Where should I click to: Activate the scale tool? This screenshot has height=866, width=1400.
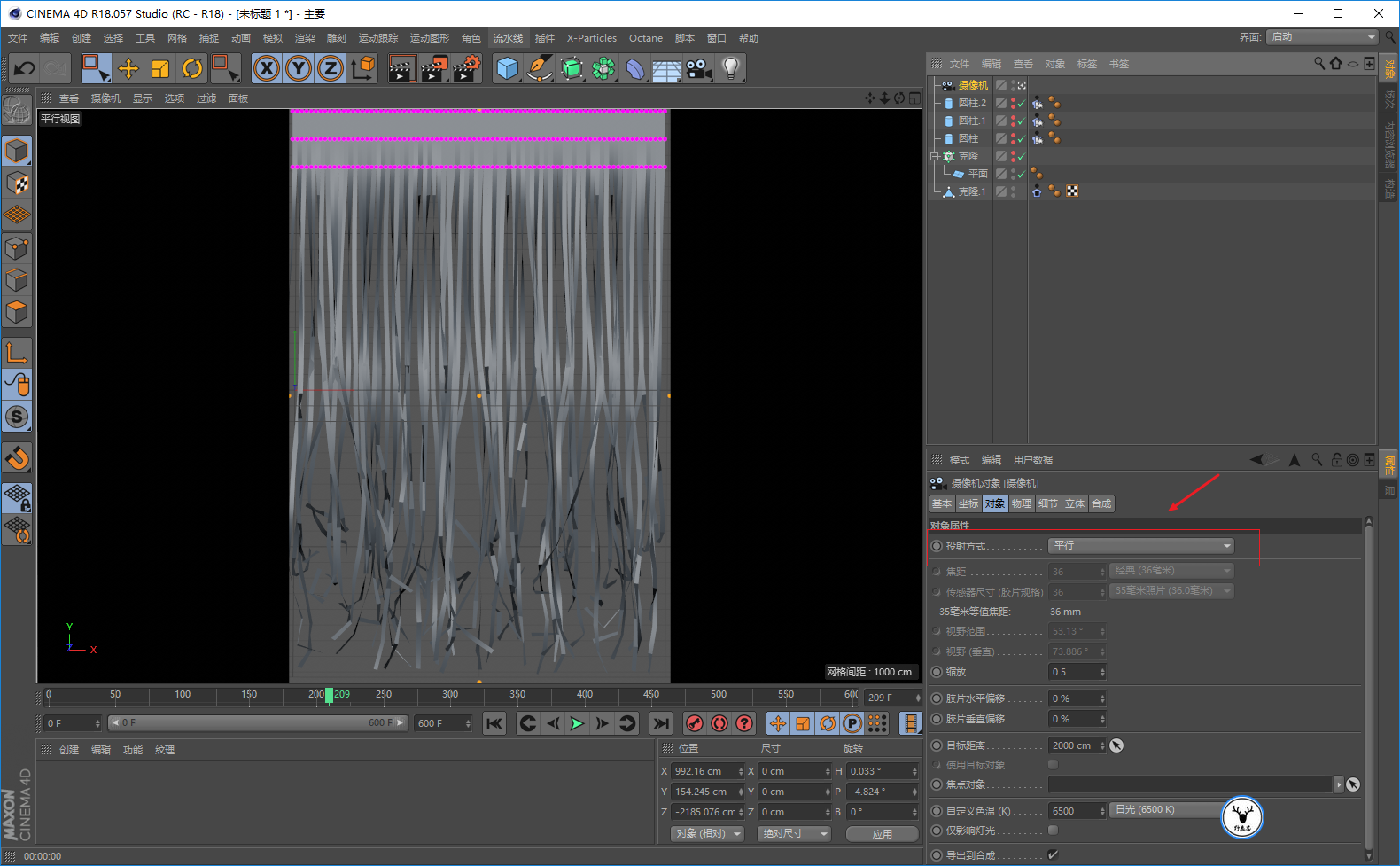pos(160,68)
